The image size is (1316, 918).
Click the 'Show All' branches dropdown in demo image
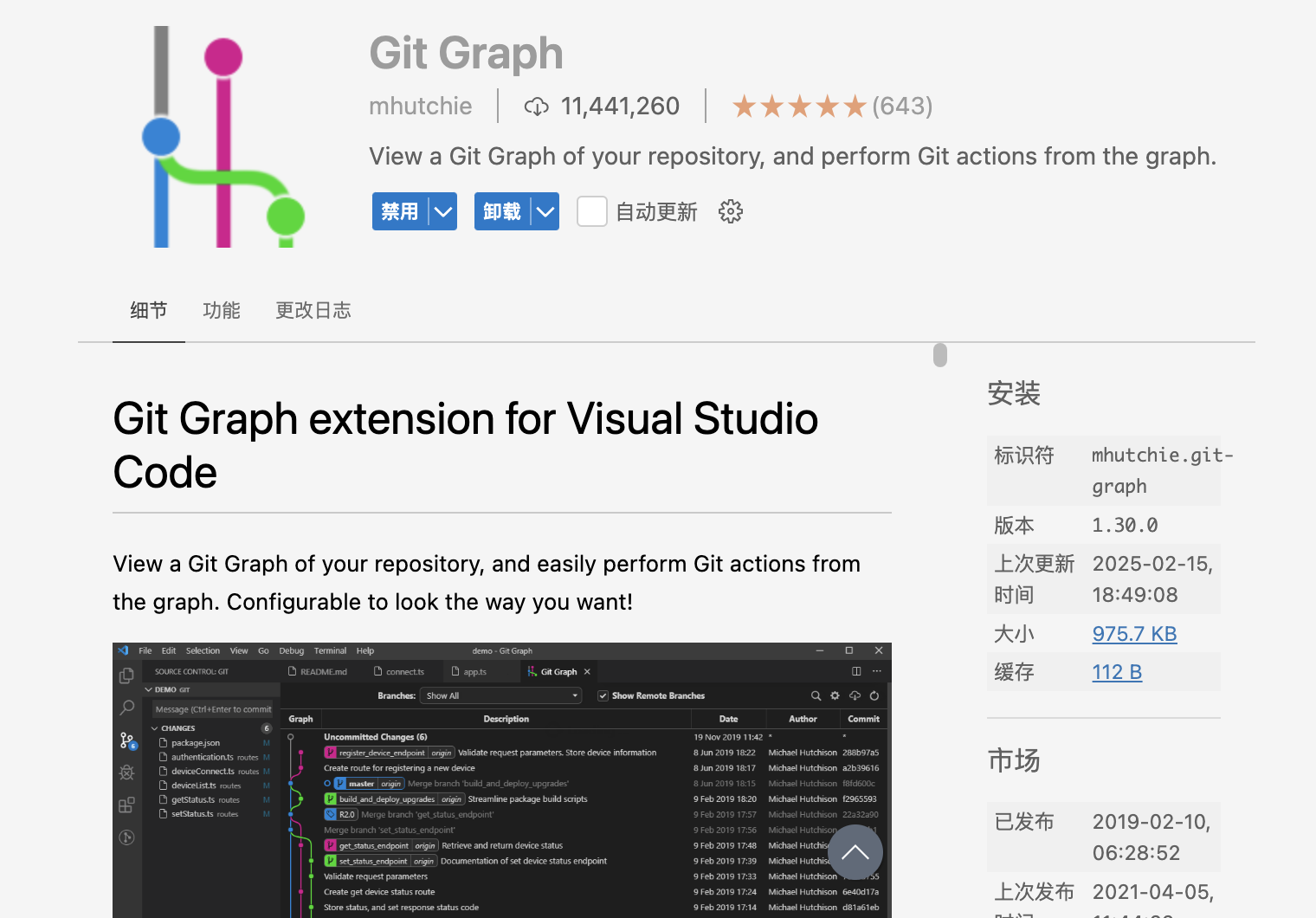(x=500, y=695)
